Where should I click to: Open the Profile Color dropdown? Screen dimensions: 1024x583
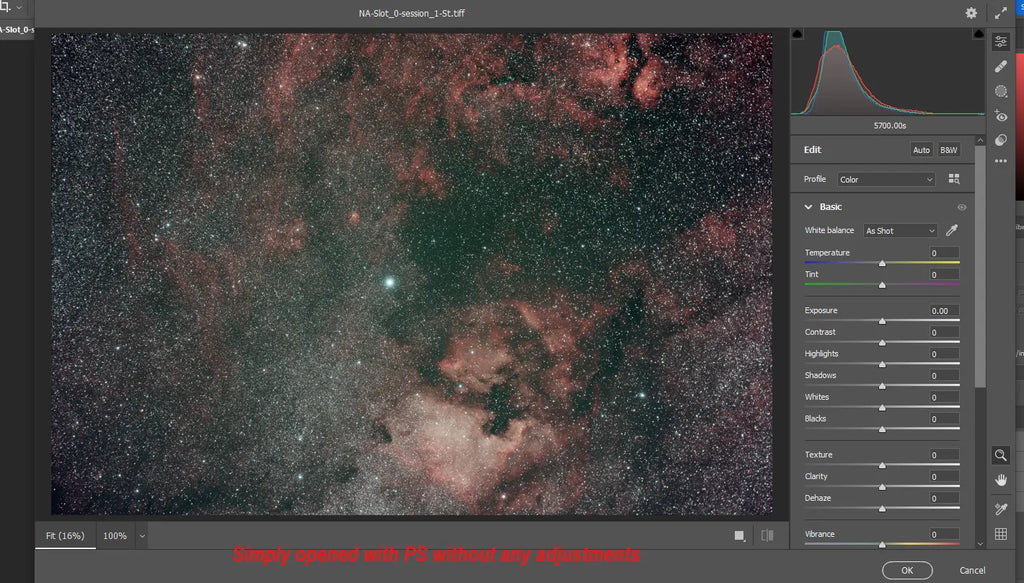click(886, 180)
